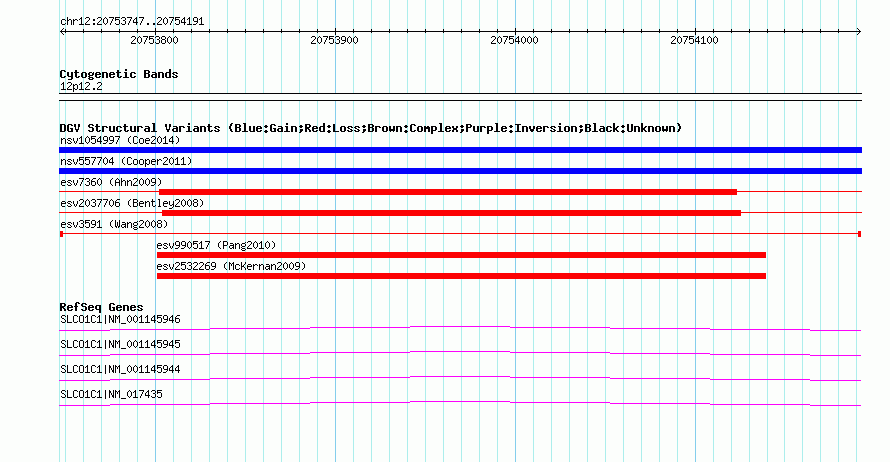This screenshot has width=890, height=462.
Task: Open variant label esv990517 (Pang2010)
Action: [x=216, y=245]
